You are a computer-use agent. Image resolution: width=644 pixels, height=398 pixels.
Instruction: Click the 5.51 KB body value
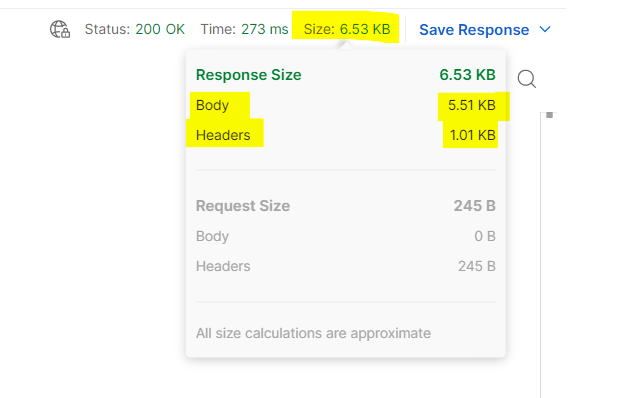coord(472,105)
